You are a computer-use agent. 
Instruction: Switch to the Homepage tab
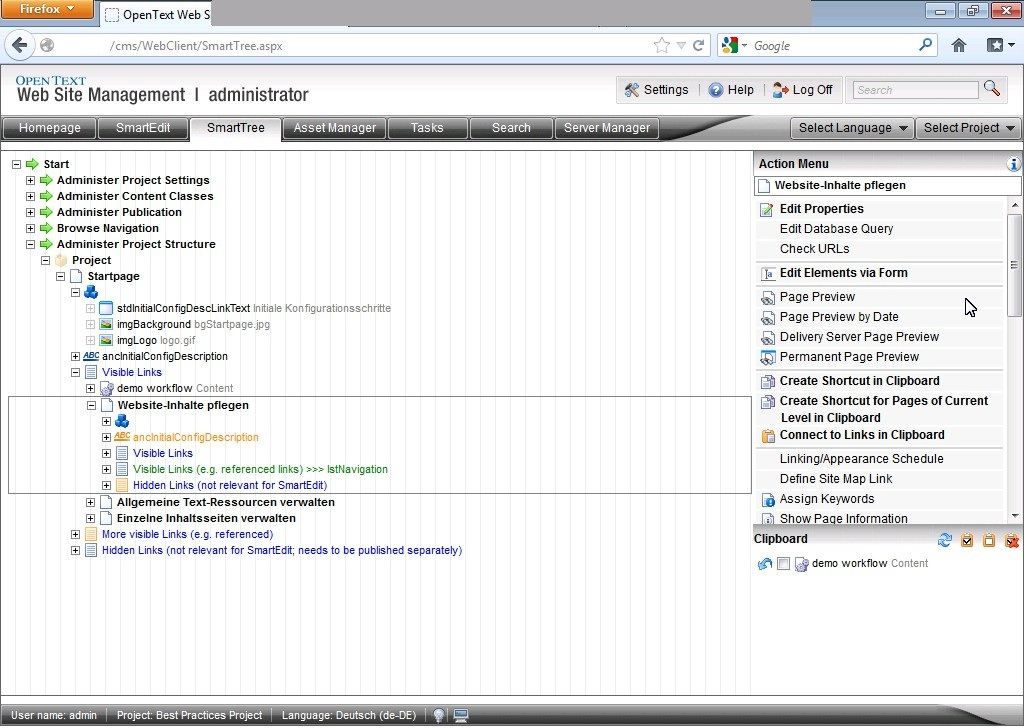(50, 128)
